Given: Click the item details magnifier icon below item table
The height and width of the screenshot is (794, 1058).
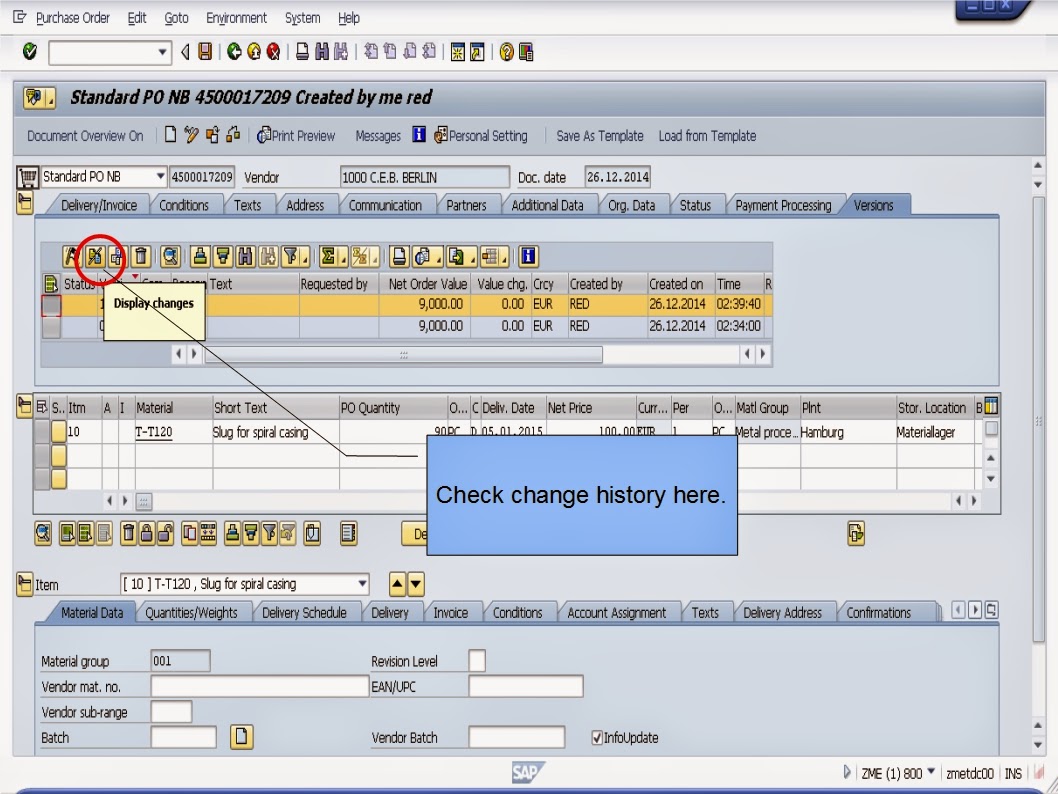Looking at the screenshot, I should pos(43,534).
